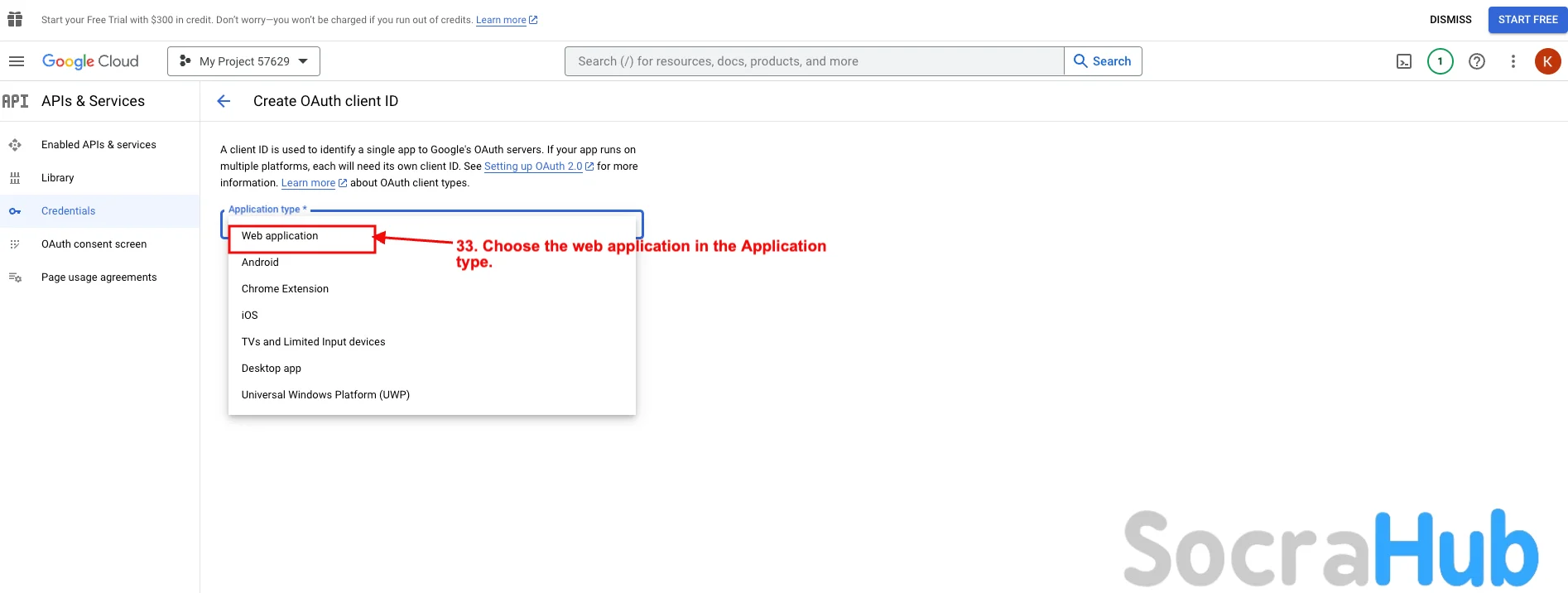1568x593 pixels.
Task: Open the notifications badge icon
Action: coord(1441,61)
